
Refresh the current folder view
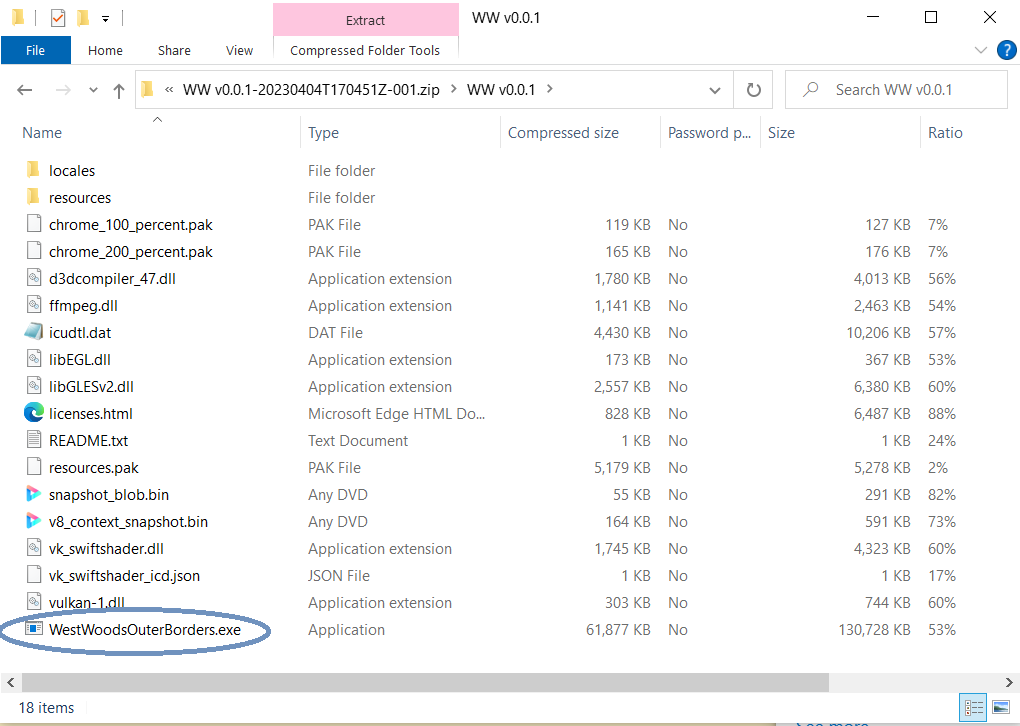(x=753, y=90)
